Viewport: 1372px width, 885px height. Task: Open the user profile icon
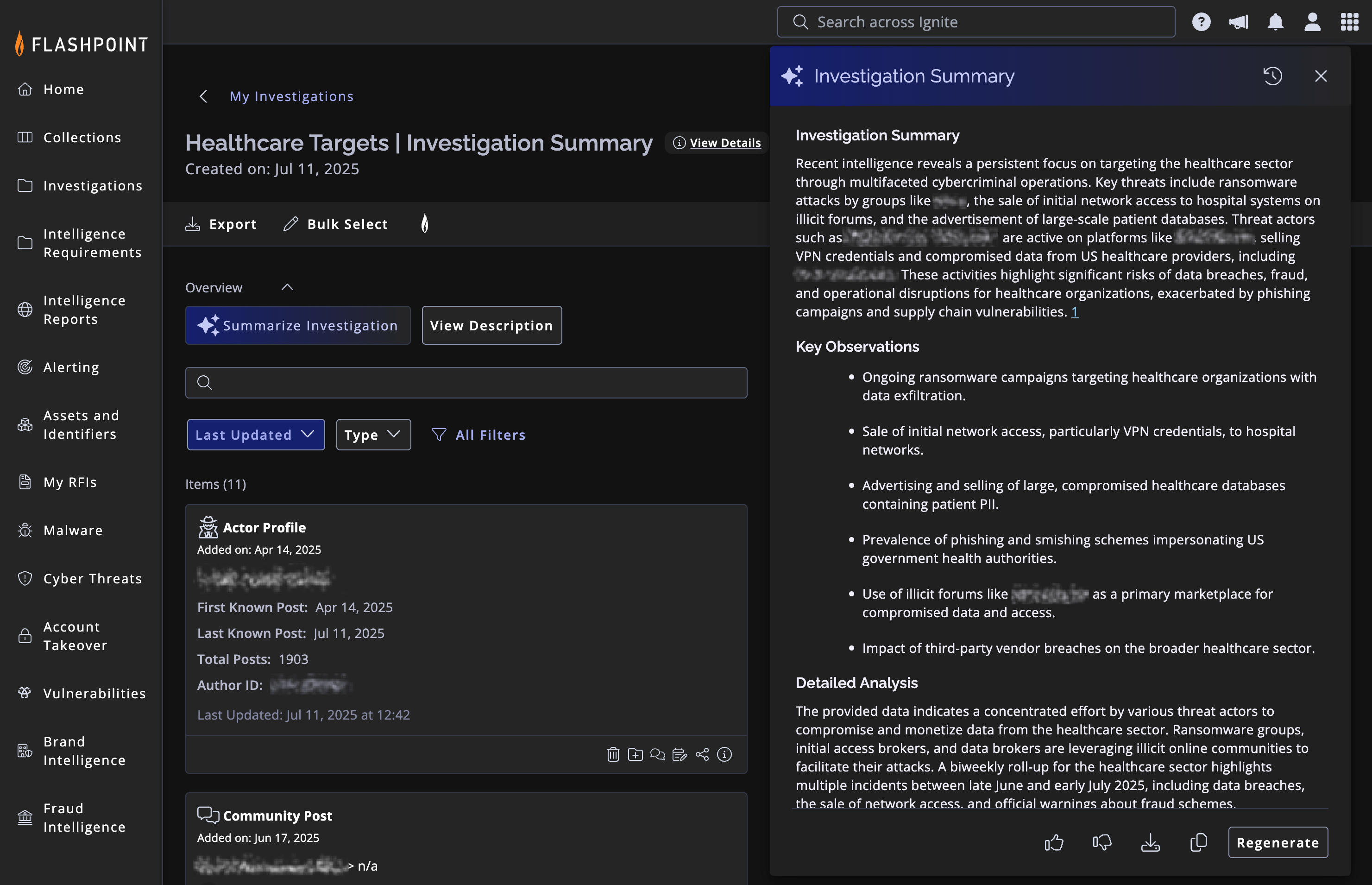1312,22
